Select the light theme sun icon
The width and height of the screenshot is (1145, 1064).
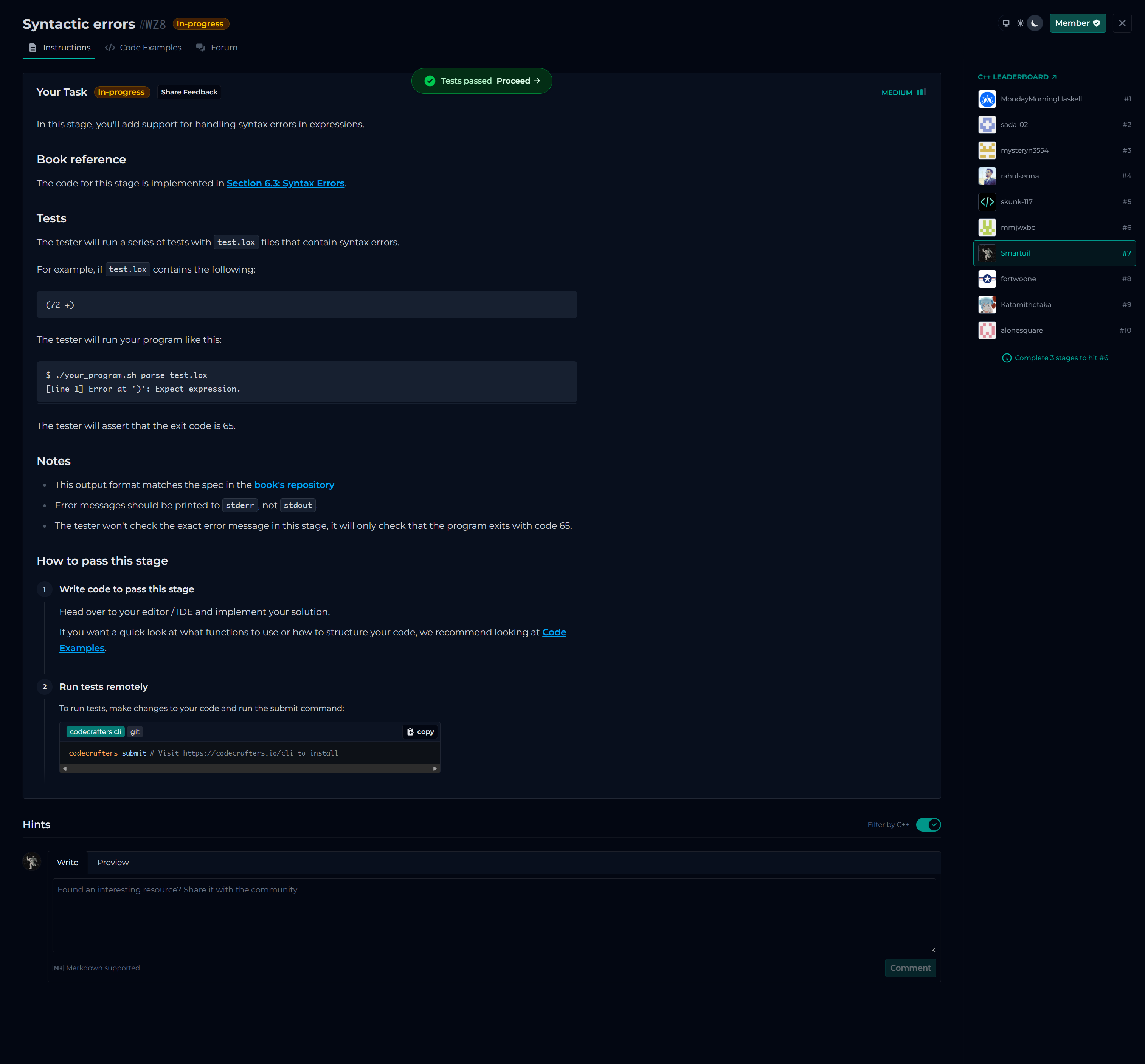point(1021,23)
